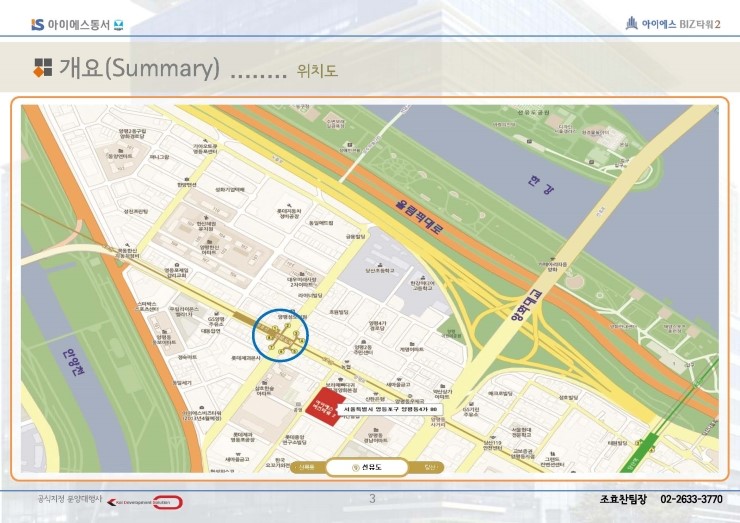Click the 위치도 subtitle
The width and height of the screenshot is (740, 523).
(x=317, y=71)
